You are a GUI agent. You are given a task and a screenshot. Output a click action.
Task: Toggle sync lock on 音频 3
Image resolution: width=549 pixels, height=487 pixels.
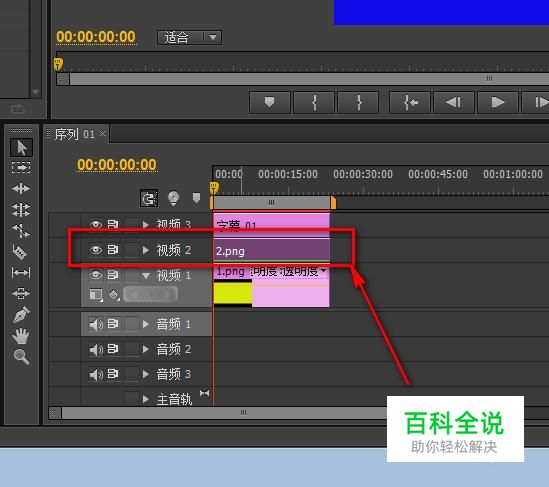tap(112, 374)
